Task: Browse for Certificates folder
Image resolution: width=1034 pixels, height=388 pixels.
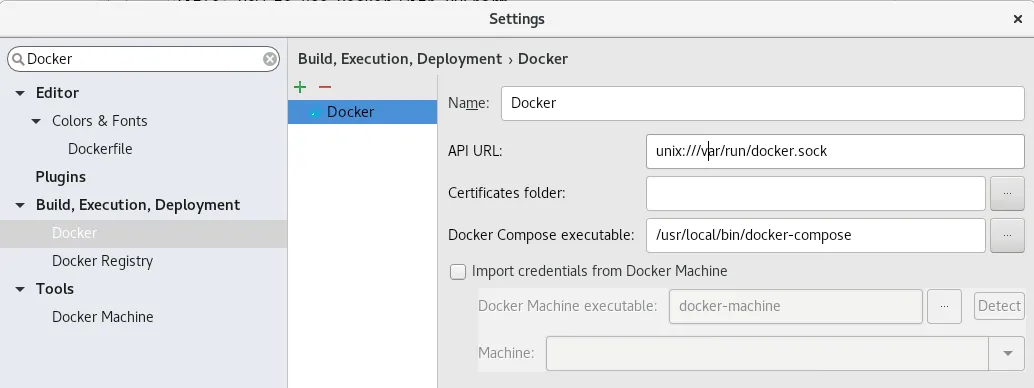Action: [x=1007, y=193]
